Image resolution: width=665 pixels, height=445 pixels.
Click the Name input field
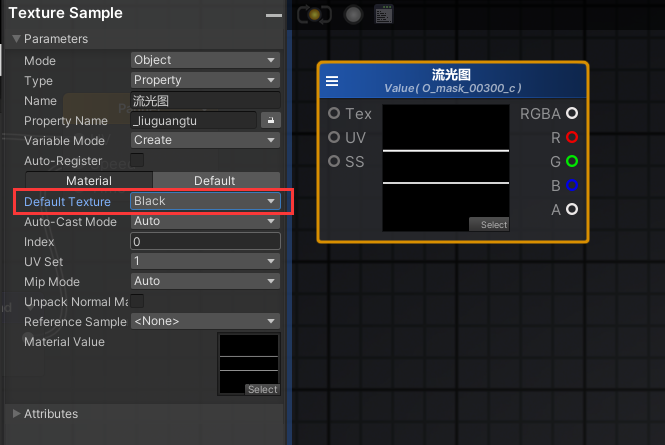tap(205, 101)
